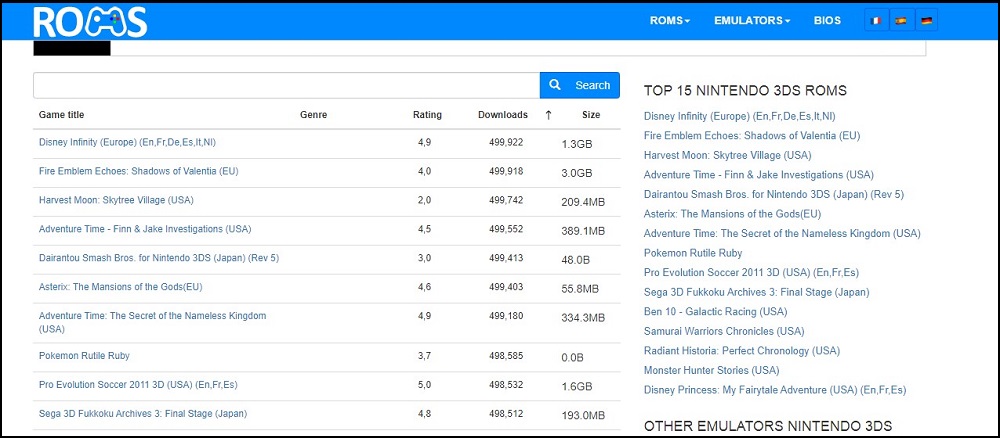The image size is (1000, 438).
Task: Sort table by Genre column
Action: coord(313,115)
